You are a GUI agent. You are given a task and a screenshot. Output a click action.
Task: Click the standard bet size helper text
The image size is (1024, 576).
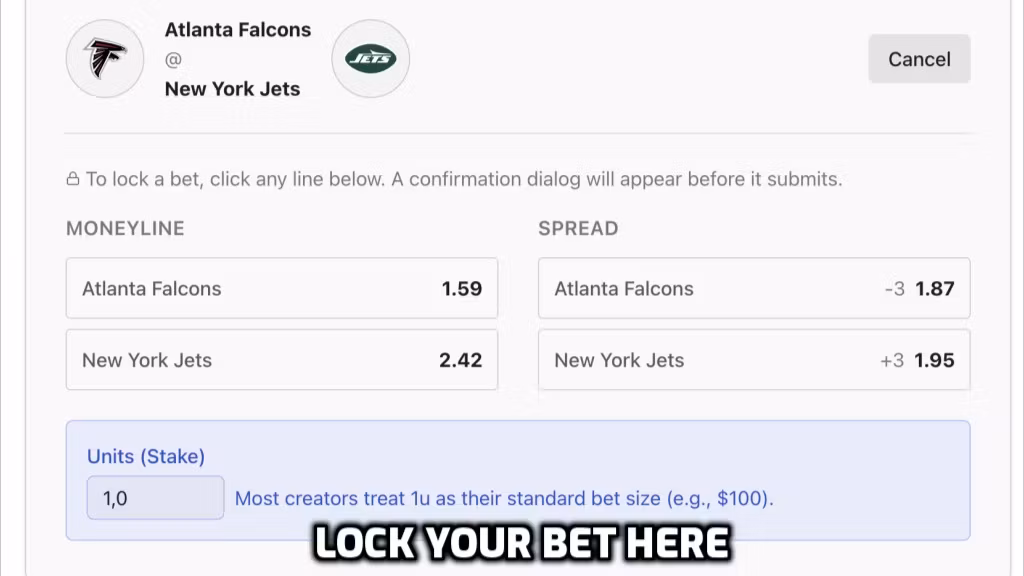pos(504,498)
